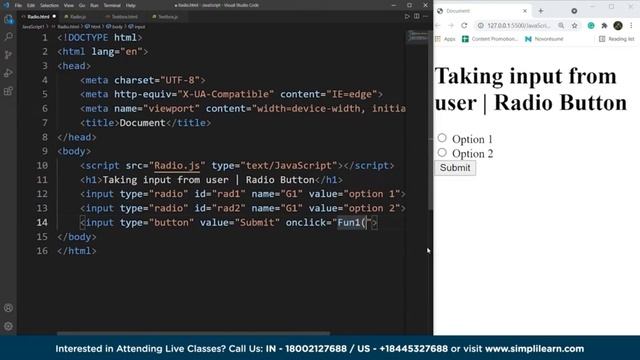Click the Fun1( text on line 14
Viewport: 640px width, 360px height.
pyautogui.click(x=351, y=222)
